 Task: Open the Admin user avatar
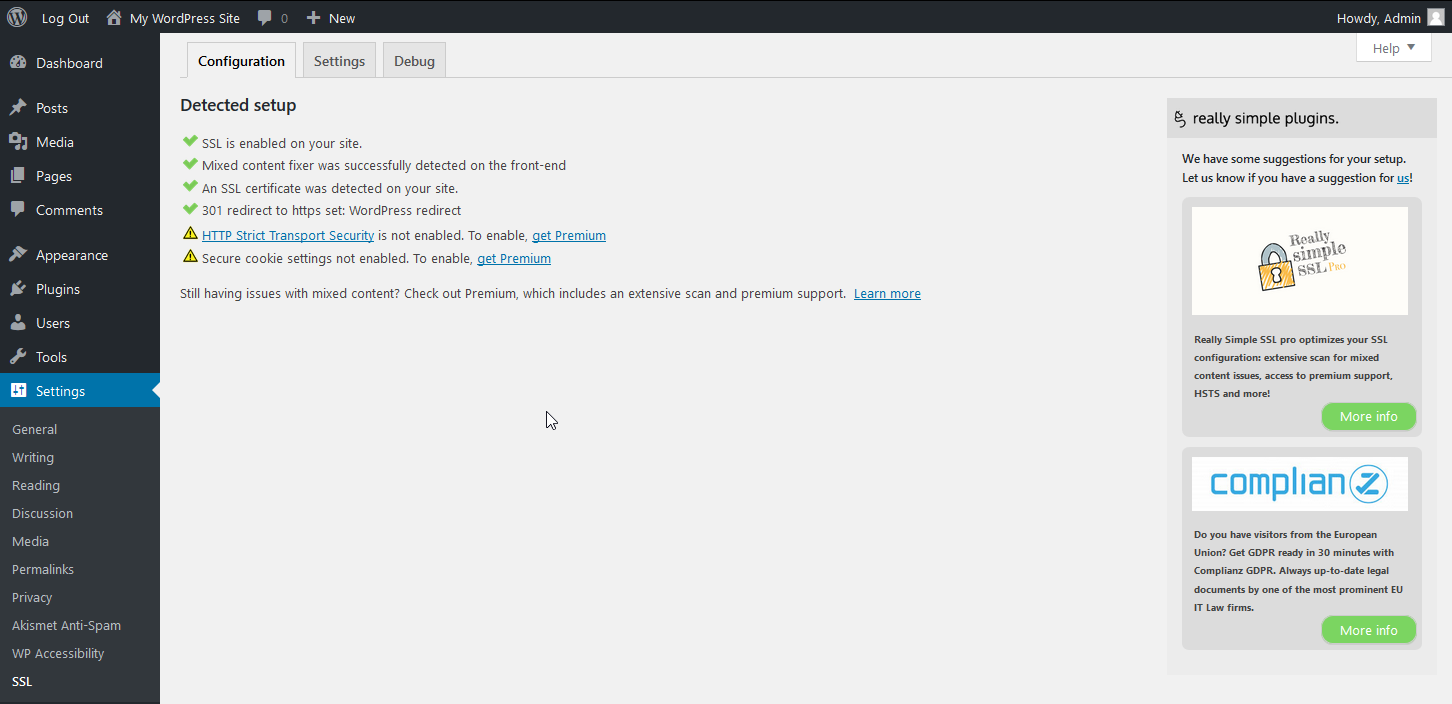(x=1435, y=17)
